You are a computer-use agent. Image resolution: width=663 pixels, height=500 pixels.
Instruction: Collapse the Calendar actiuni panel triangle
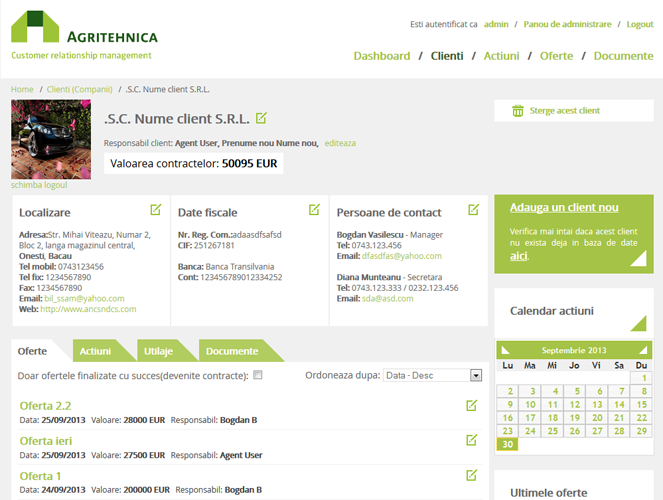tap(638, 323)
